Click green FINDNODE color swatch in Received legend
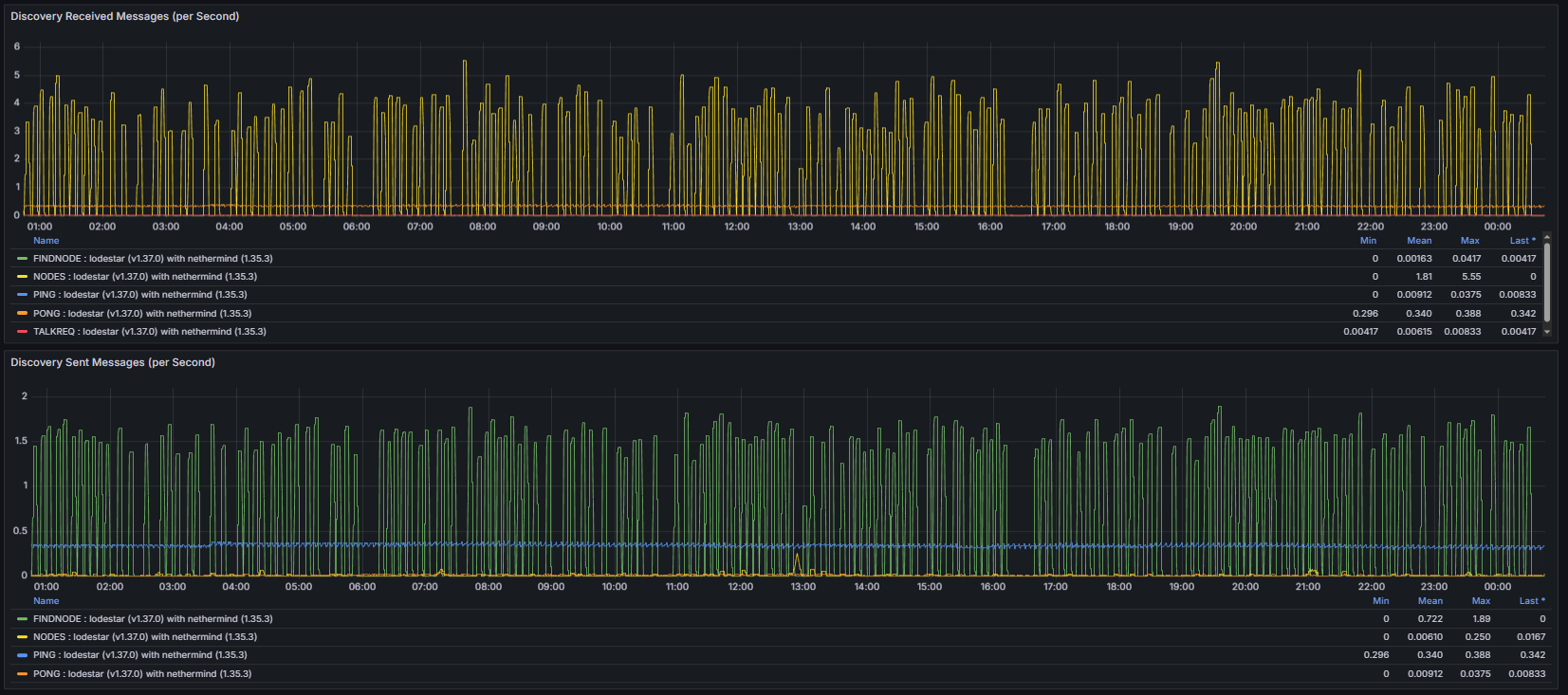The height and width of the screenshot is (695, 1568). click(22, 259)
